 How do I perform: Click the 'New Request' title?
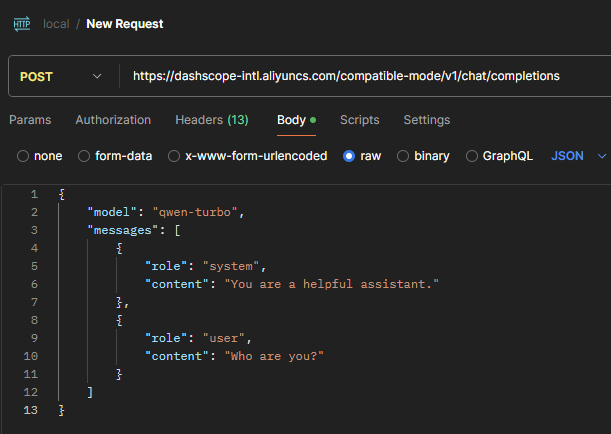click(x=125, y=24)
